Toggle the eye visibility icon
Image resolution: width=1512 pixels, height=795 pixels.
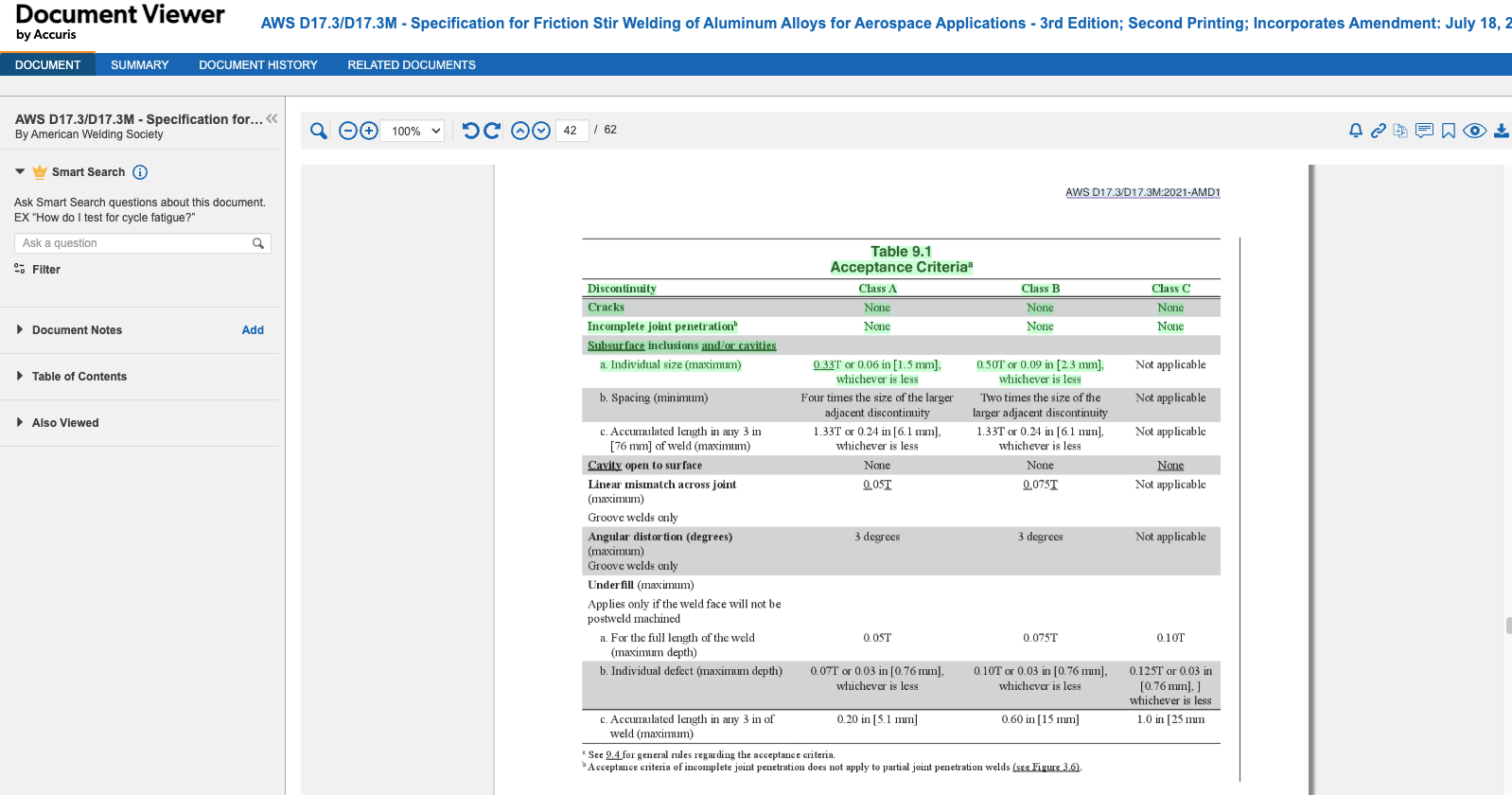(1474, 131)
